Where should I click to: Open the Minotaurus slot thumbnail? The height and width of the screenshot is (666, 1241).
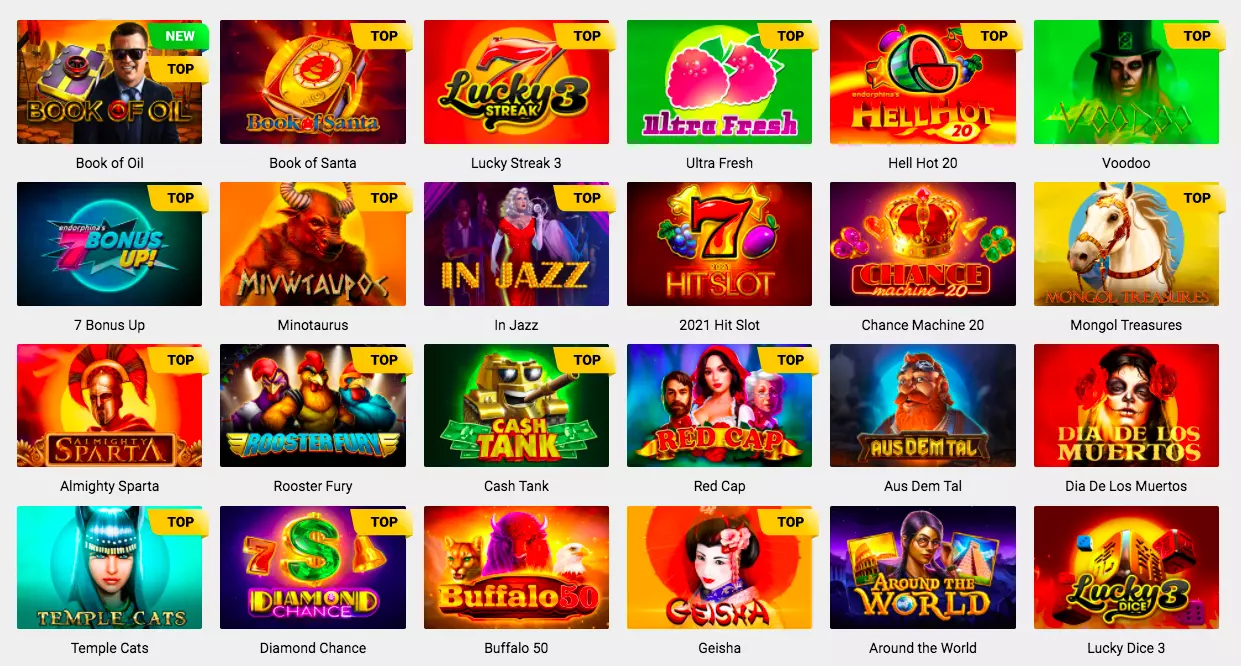click(313, 244)
